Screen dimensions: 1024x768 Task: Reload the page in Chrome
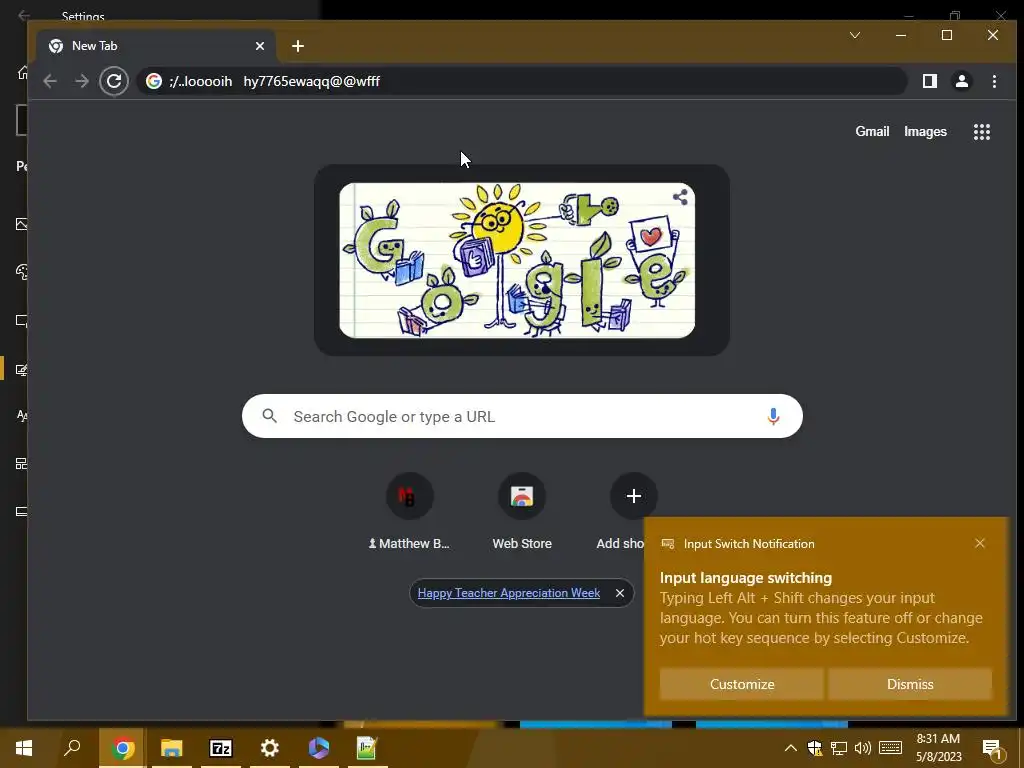coord(114,81)
